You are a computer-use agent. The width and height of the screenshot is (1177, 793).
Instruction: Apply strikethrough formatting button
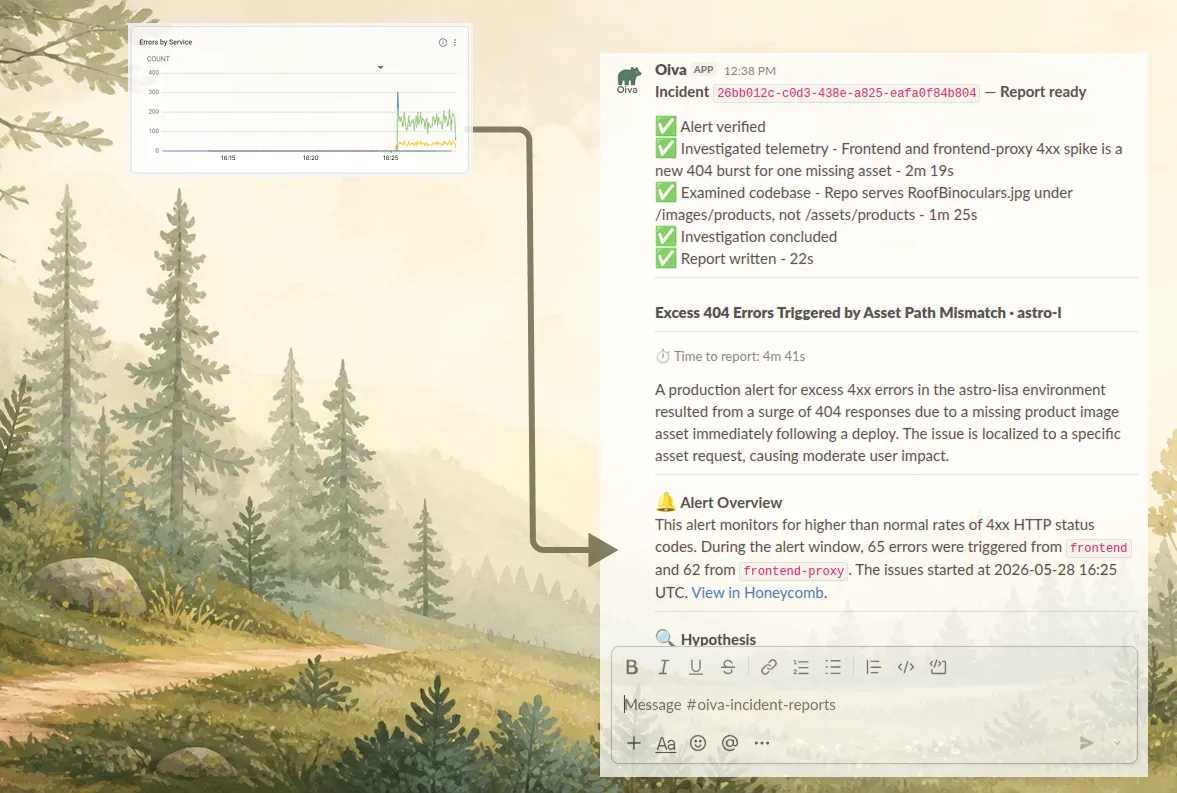point(728,667)
